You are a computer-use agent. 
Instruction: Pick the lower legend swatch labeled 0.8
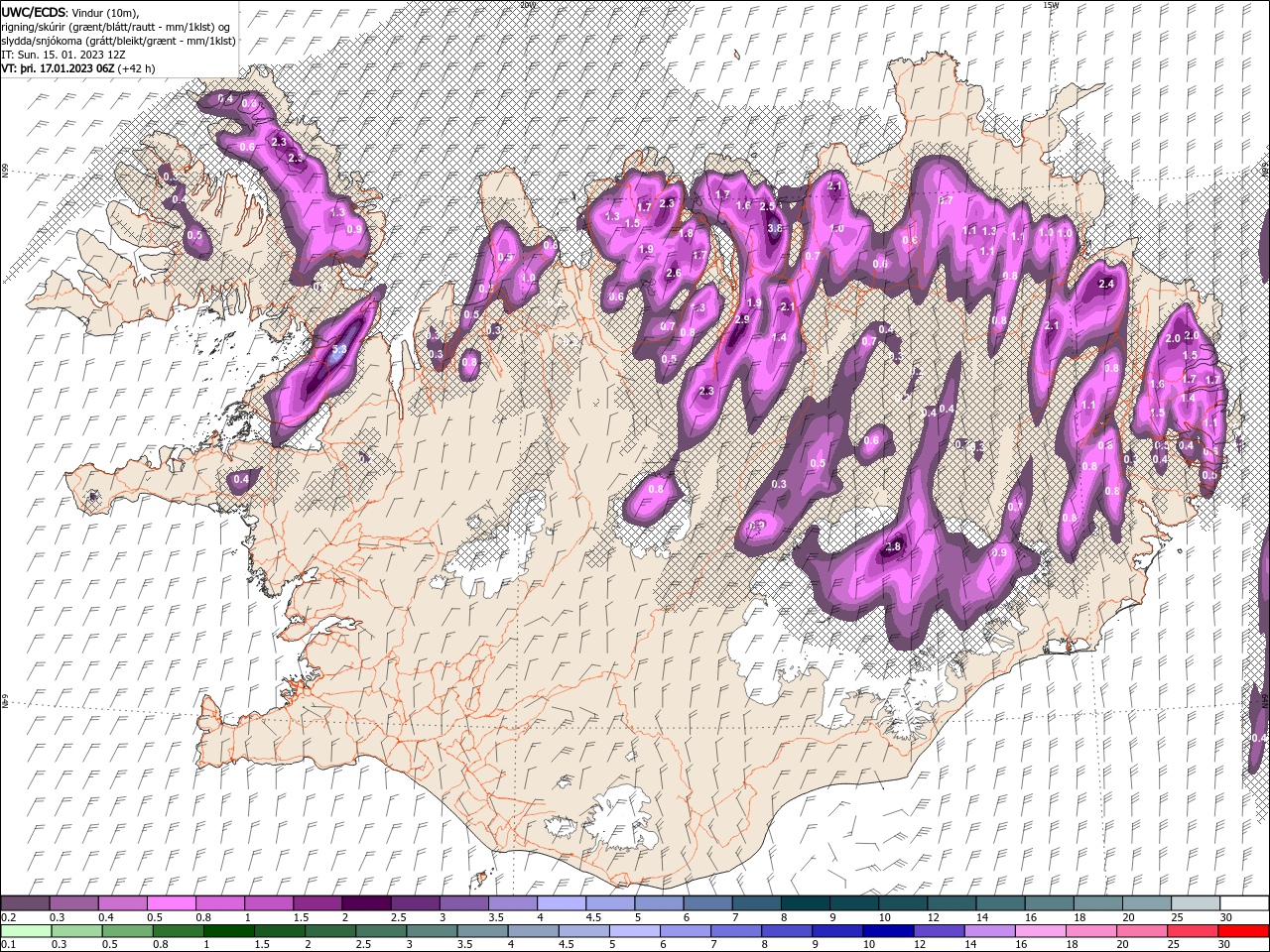pos(178,930)
